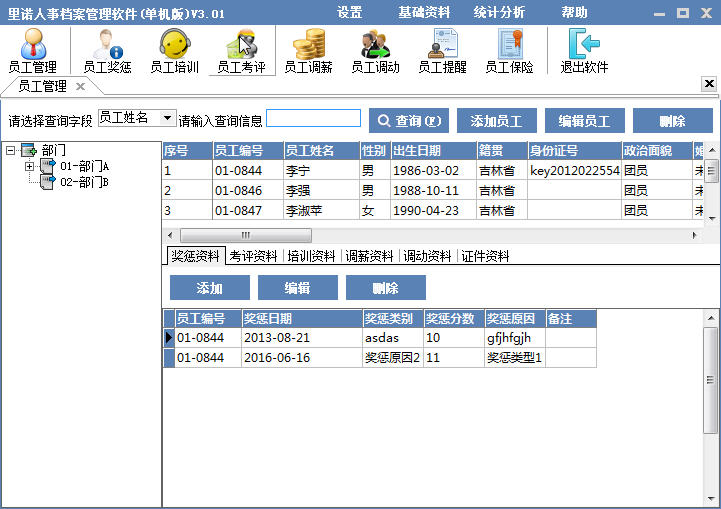Select employee row 李宁
Image resolution: width=721 pixels, height=509 pixels.
pyautogui.click(x=433, y=170)
